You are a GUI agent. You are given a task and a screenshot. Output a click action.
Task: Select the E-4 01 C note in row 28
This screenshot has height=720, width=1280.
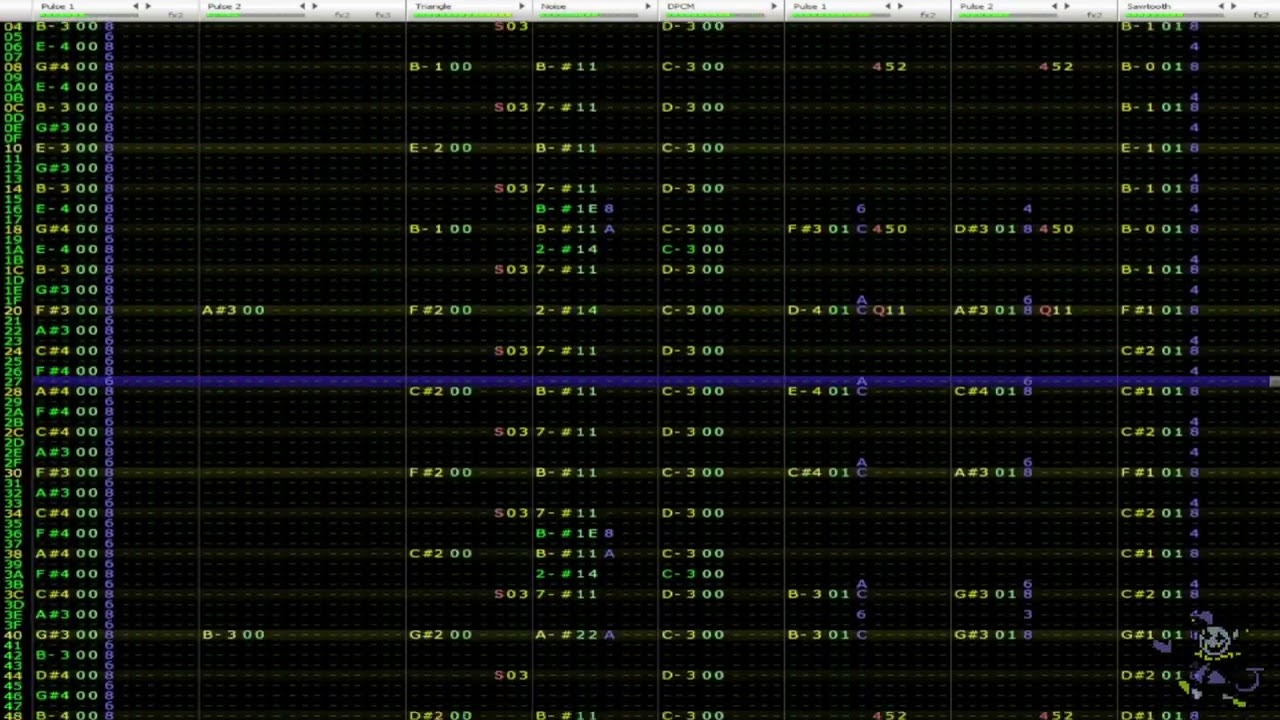(x=828, y=391)
